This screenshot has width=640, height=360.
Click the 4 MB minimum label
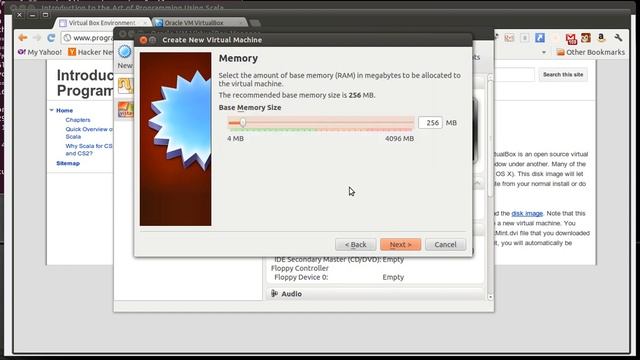point(236,139)
